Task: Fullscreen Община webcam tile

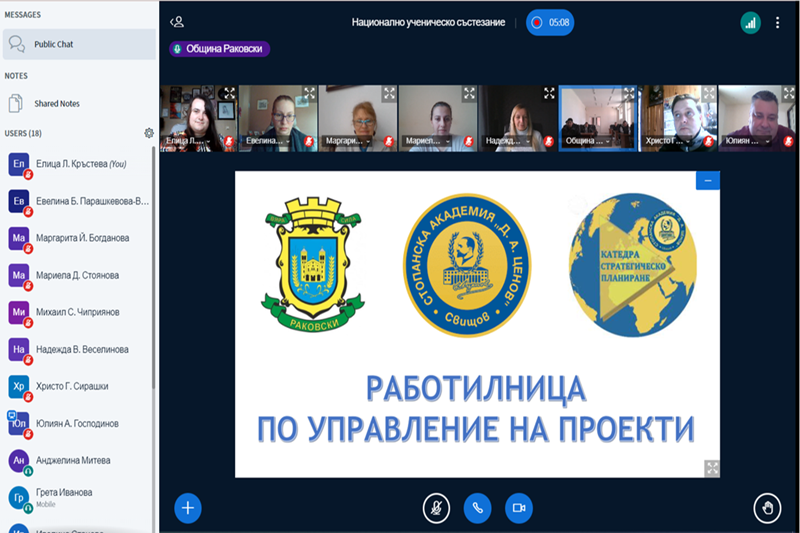Action: point(629,93)
